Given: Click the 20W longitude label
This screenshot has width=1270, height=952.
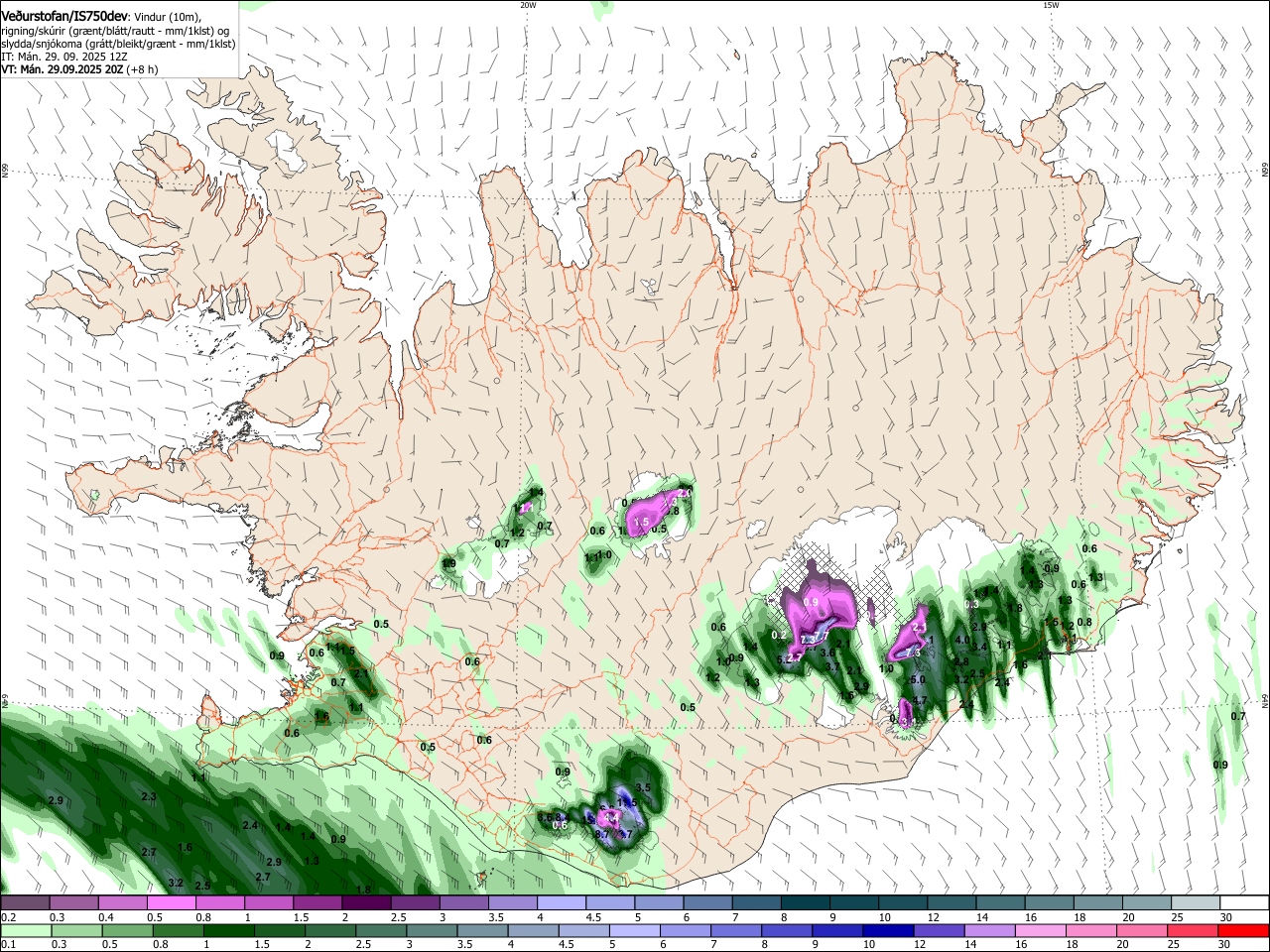Looking at the screenshot, I should tap(528, 5).
